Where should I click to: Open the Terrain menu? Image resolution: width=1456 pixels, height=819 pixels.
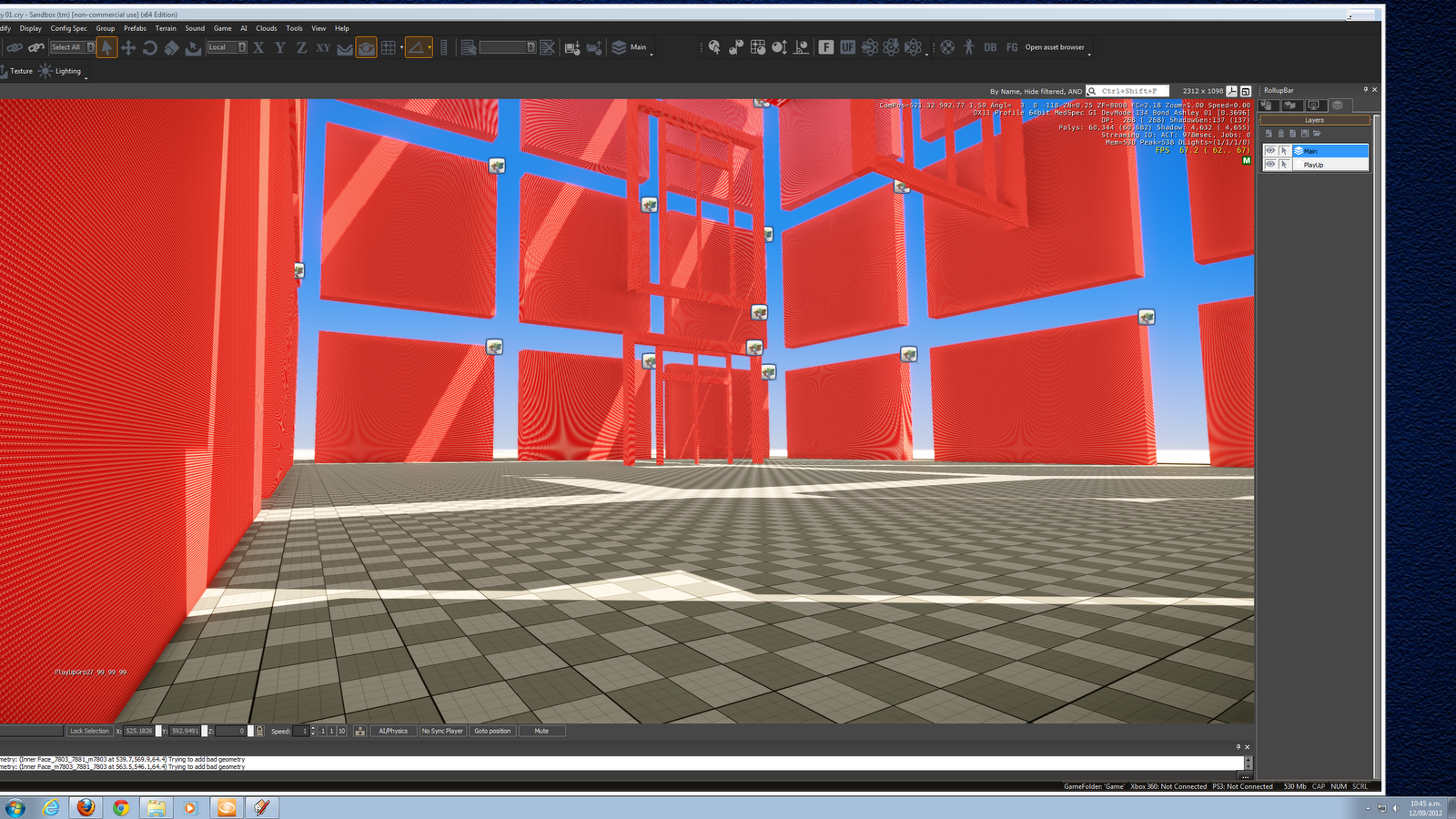(166, 28)
